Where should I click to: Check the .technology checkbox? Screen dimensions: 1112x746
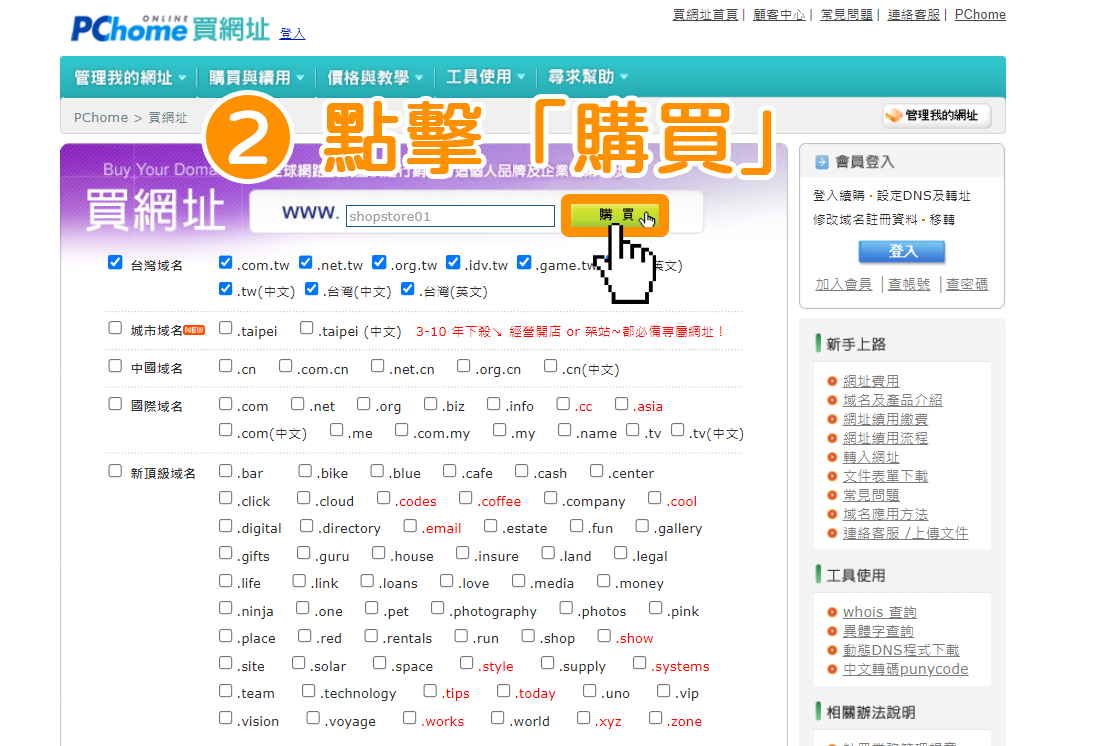[308, 691]
